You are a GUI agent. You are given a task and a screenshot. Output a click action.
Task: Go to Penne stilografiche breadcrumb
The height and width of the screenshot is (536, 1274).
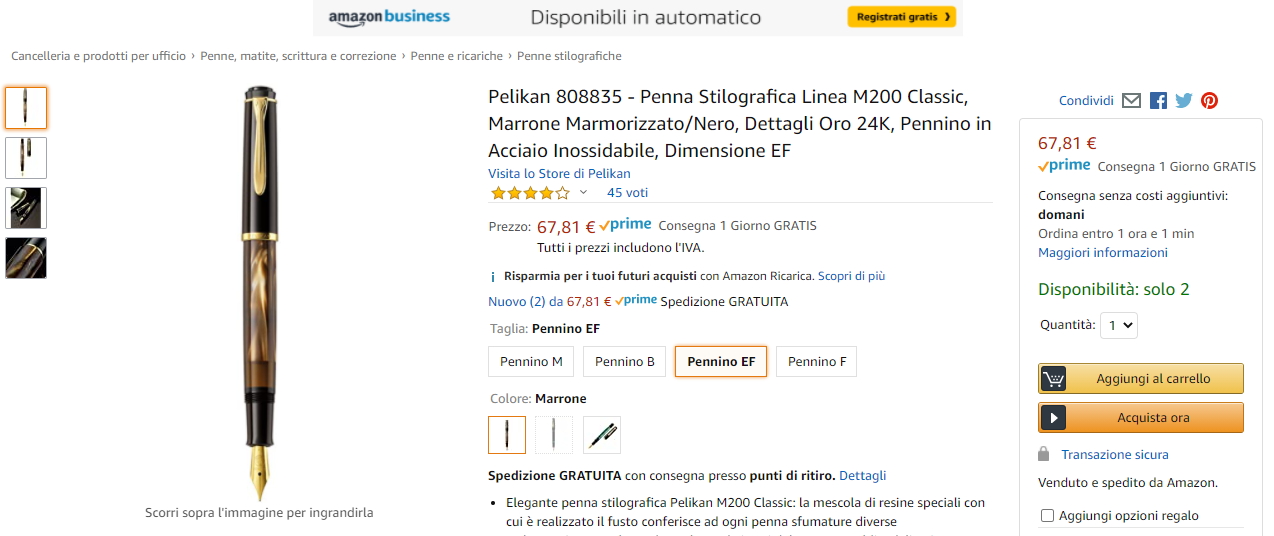pyautogui.click(x=569, y=56)
